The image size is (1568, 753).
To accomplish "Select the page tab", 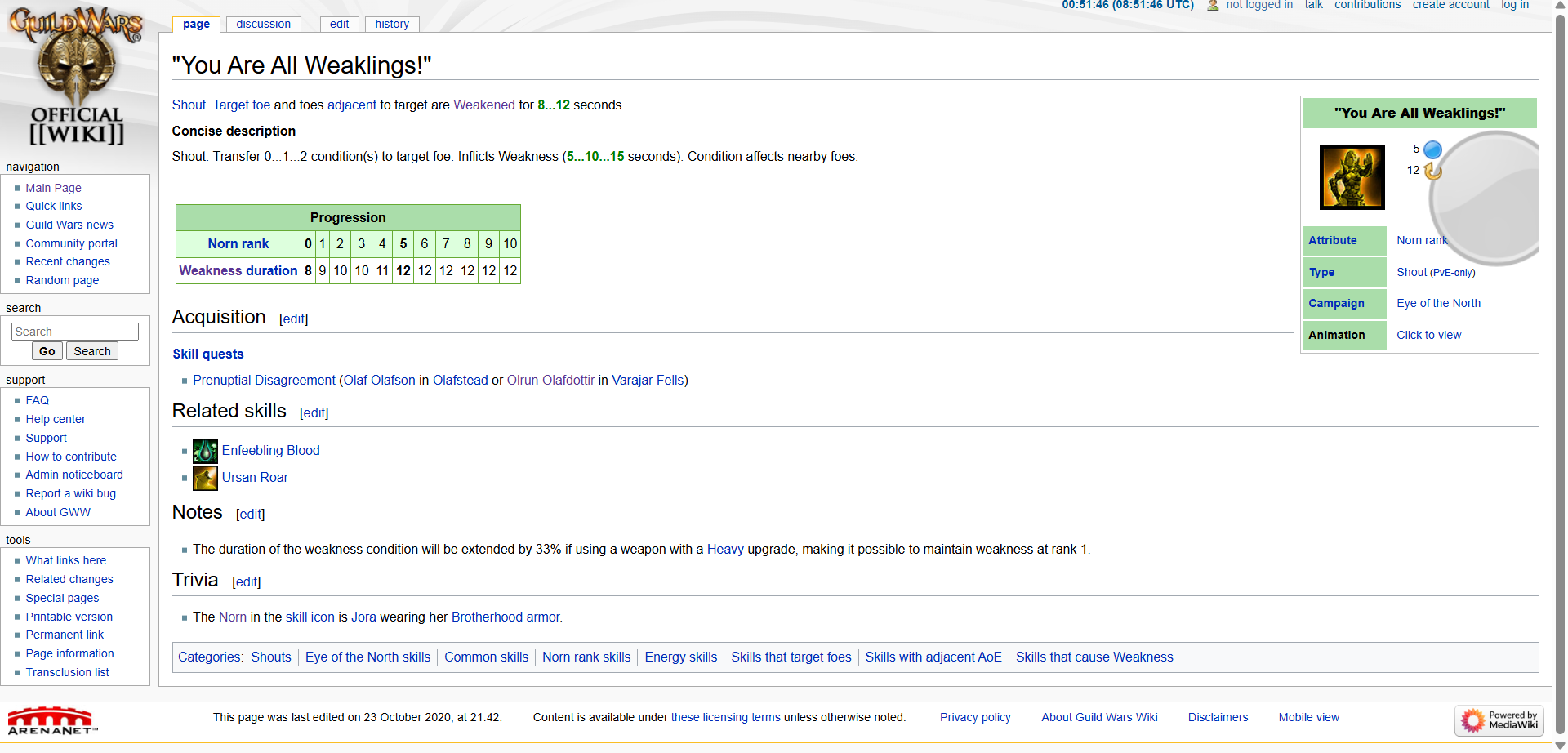I will click(x=196, y=24).
